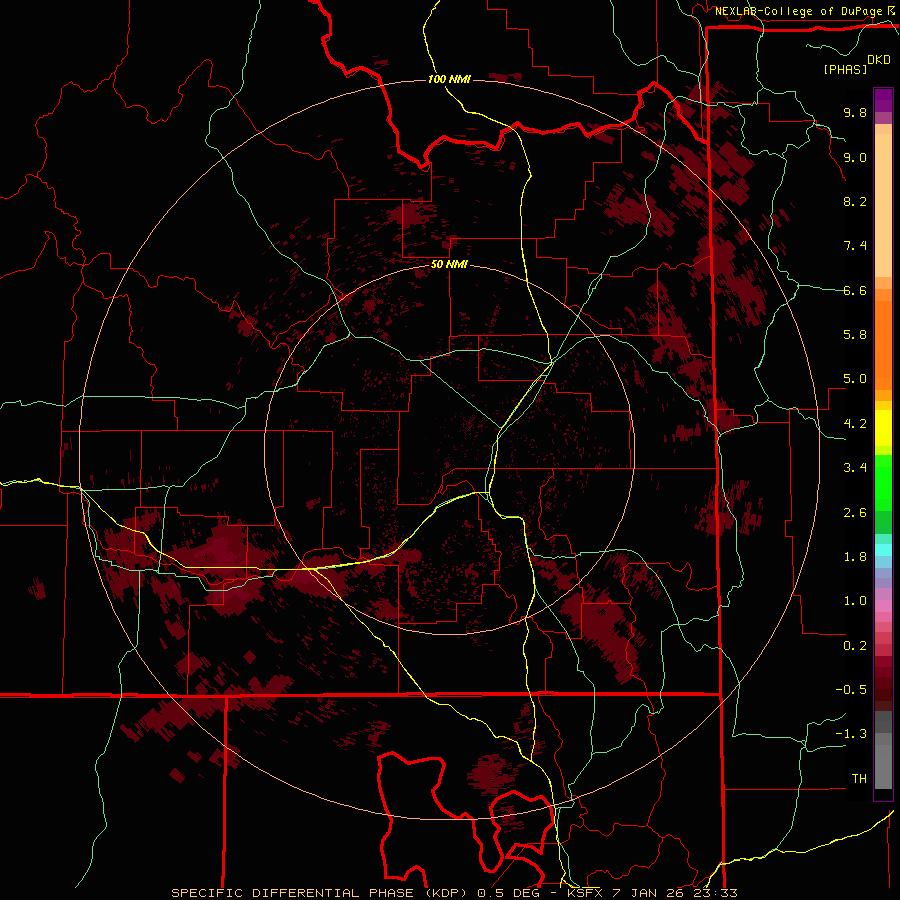Click the 7.4 scale value
This screenshot has width=900, height=900.
coord(855,246)
